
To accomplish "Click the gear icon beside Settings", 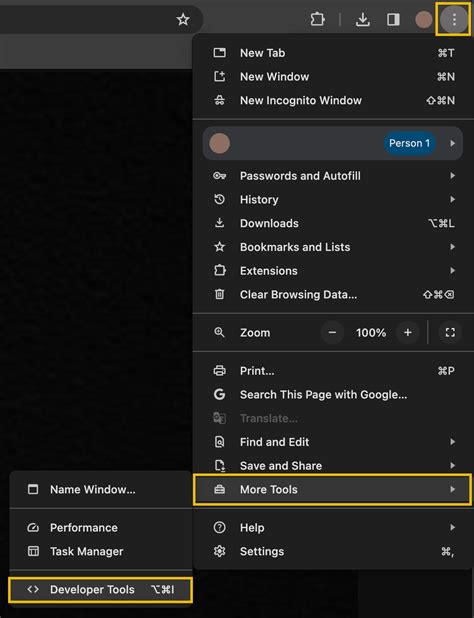I will (x=219, y=551).
